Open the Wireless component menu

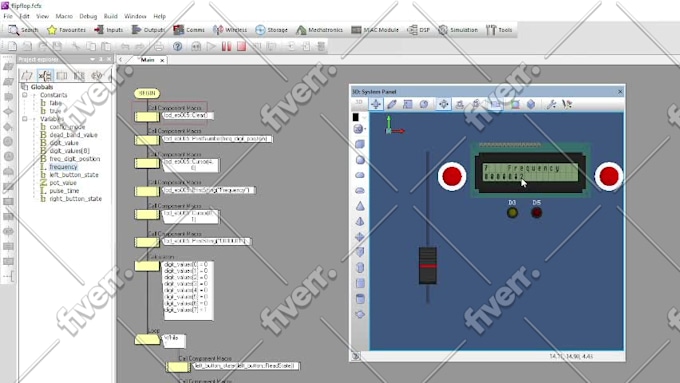pyautogui.click(x=230, y=29)
